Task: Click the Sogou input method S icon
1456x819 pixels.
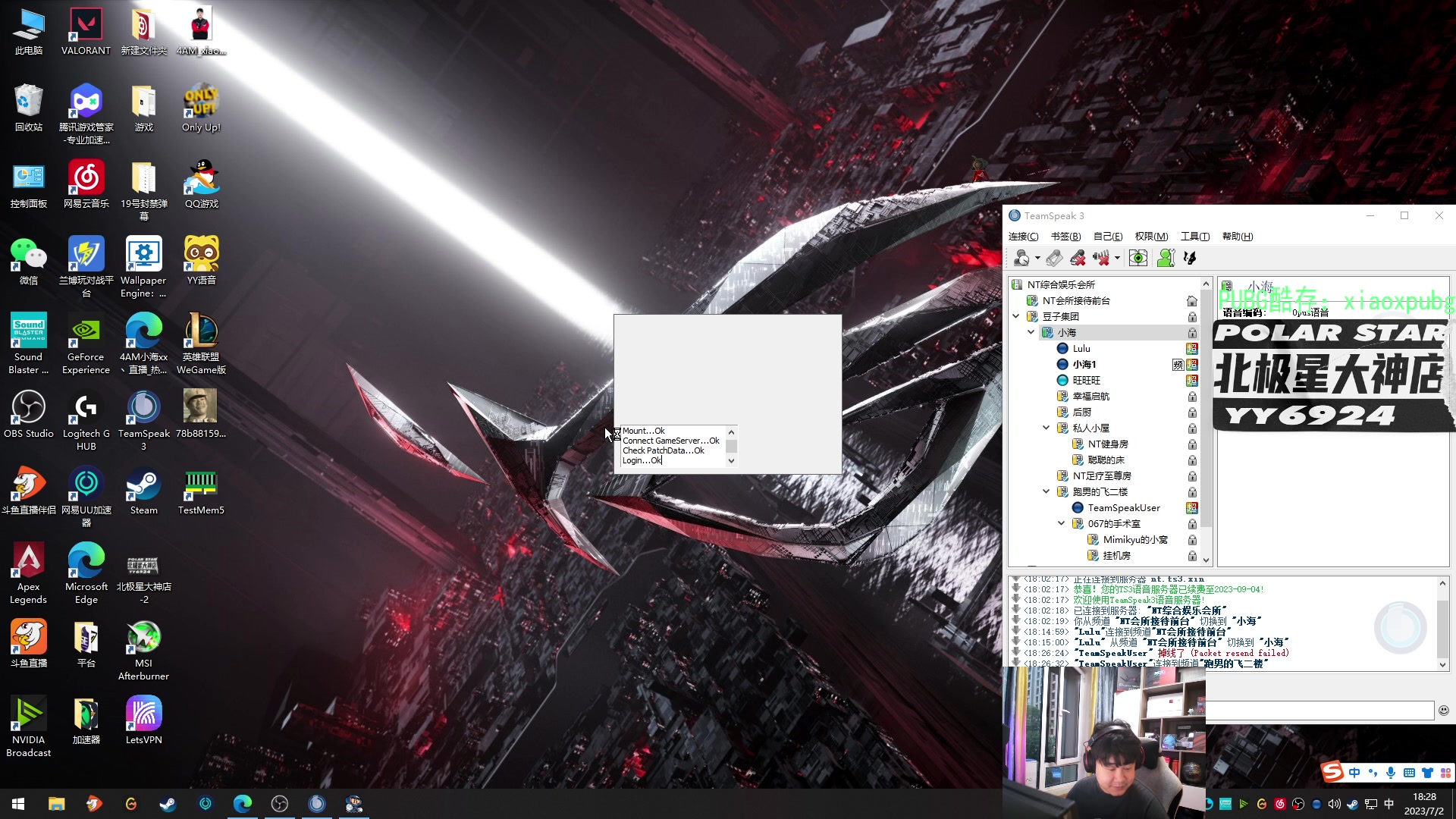Action: (1332, 772)
